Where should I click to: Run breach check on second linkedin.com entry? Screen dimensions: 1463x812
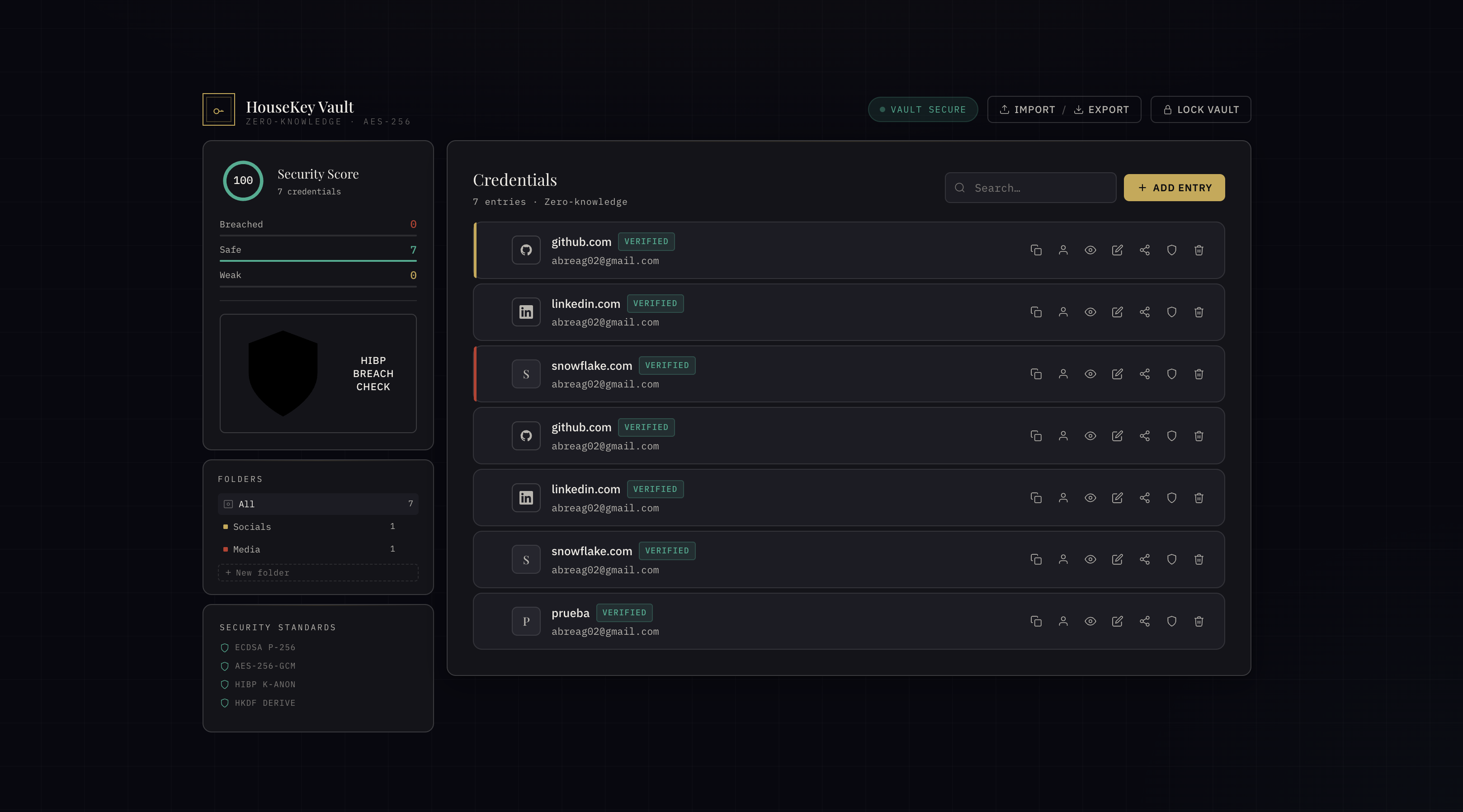click(1172, 498)
